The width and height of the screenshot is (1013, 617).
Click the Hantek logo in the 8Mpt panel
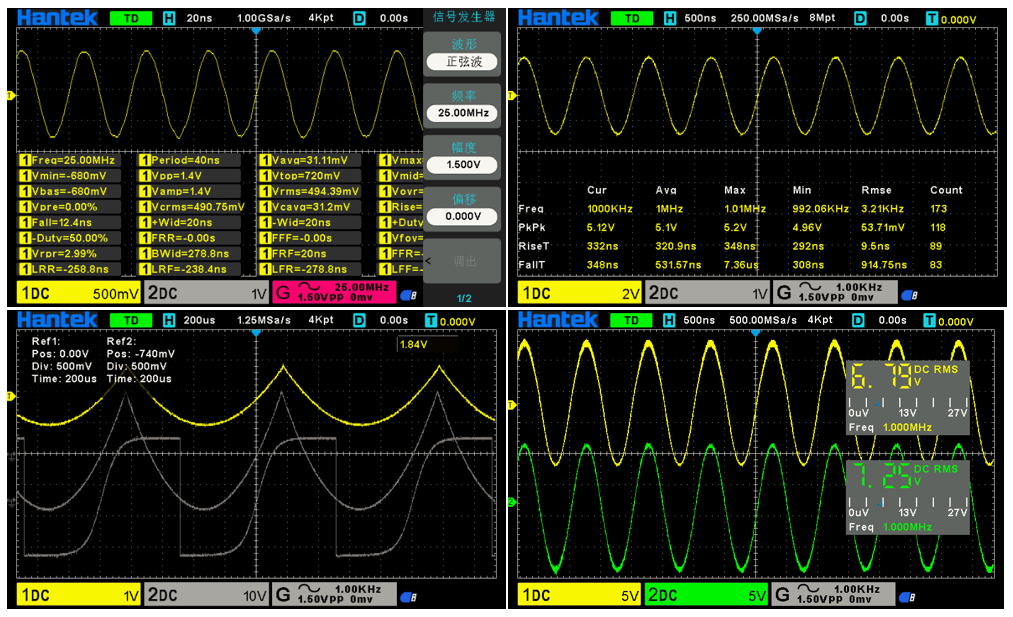pos(558,18)
